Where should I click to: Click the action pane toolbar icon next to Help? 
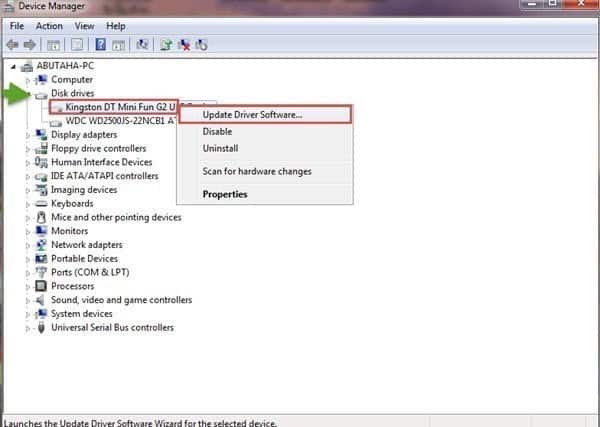tap(118, 45)
